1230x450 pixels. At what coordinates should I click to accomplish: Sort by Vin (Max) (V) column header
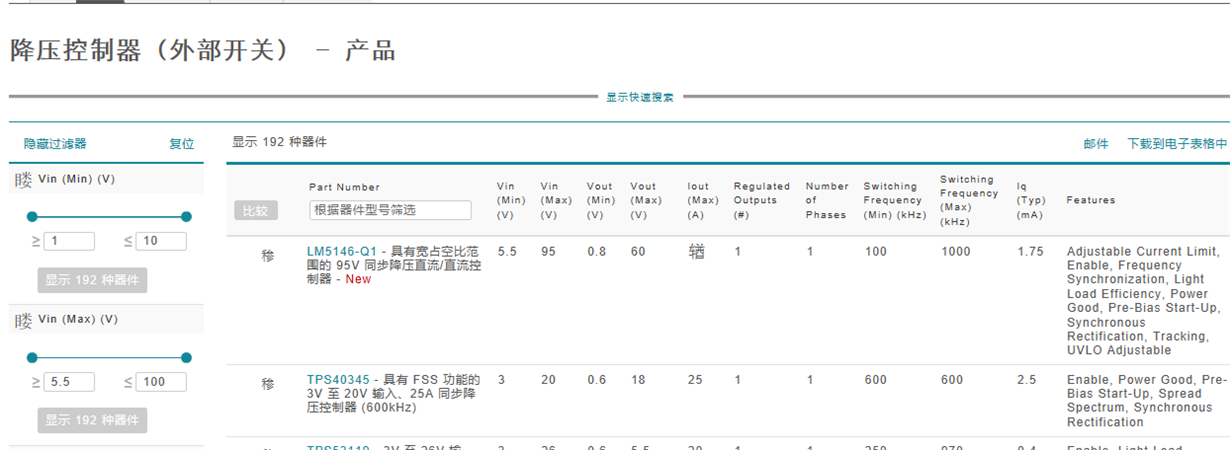click(x=554, y=200)
